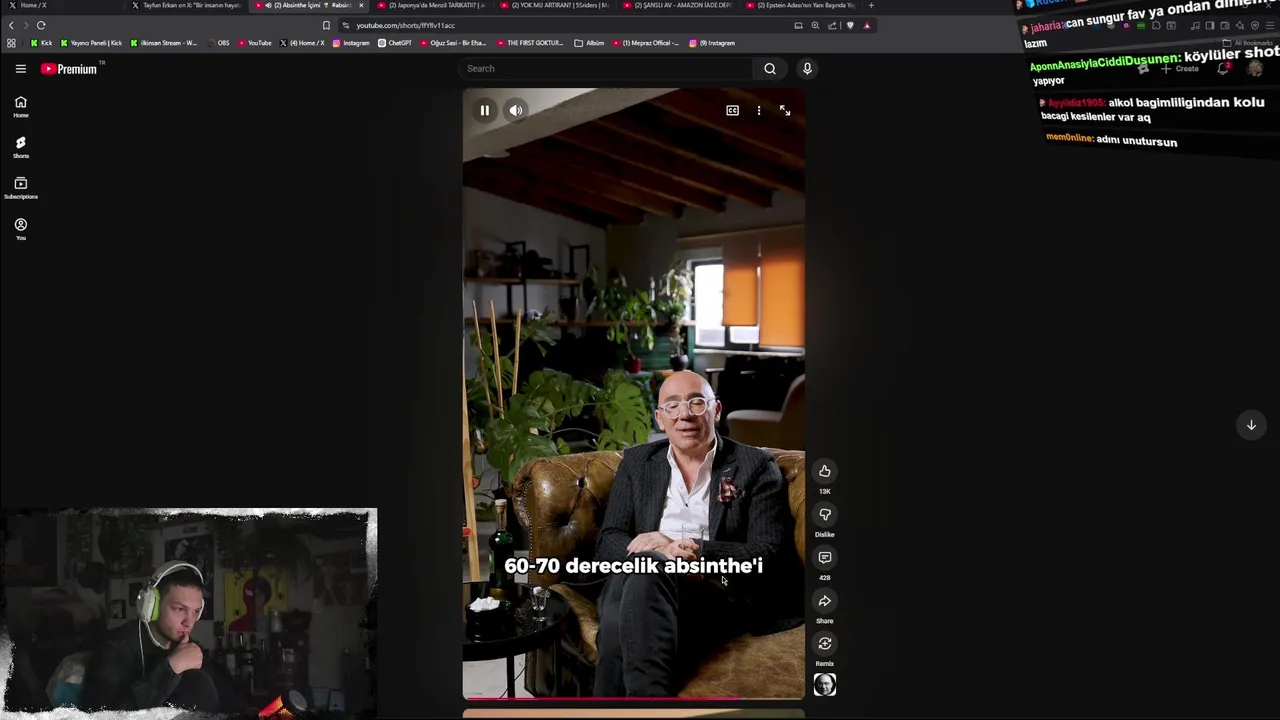
Task: Switch to Tayfun Erkan on X tab
Action: (188, 5)
